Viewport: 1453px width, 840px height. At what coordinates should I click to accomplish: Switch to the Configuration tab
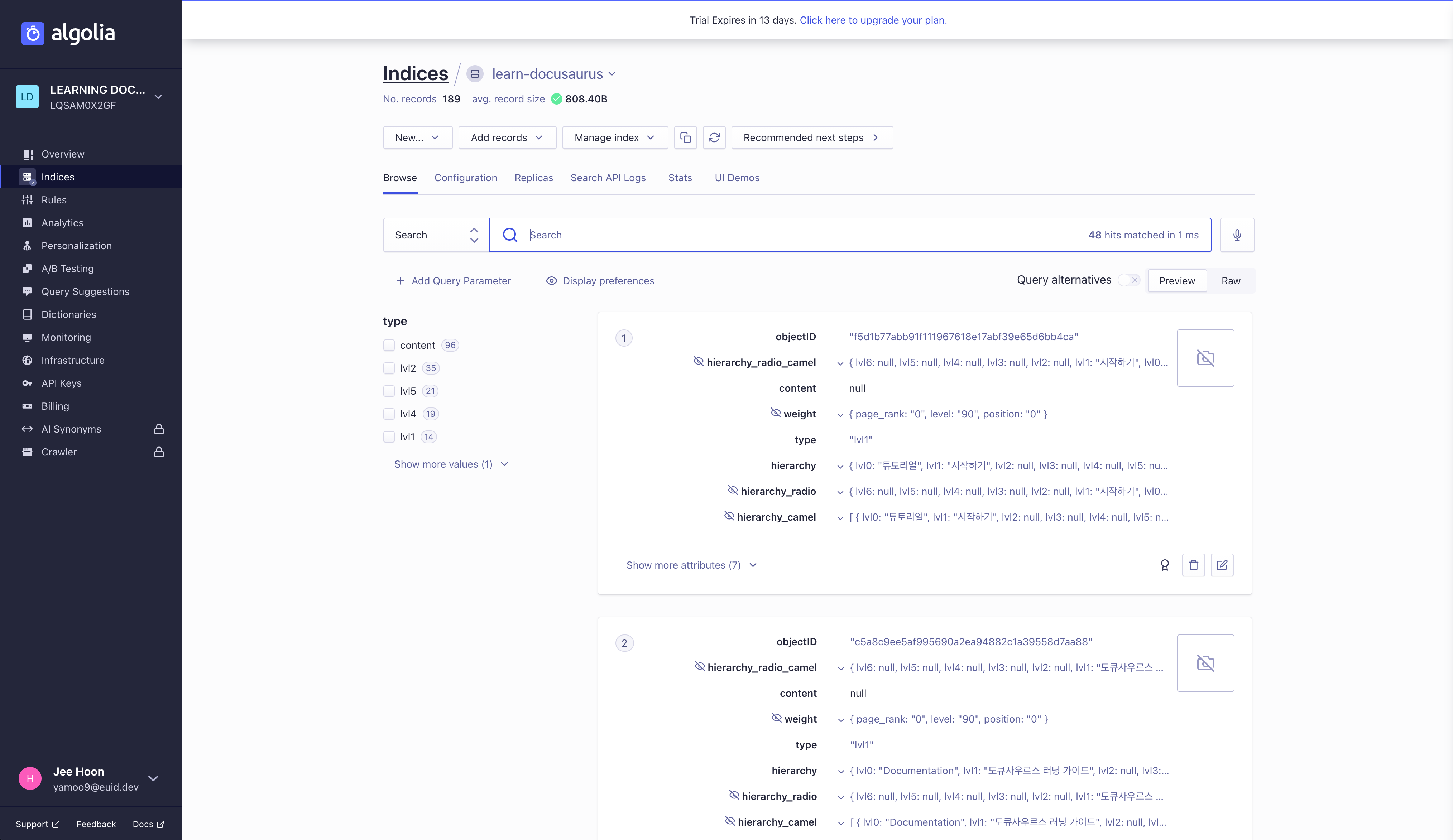465,178
